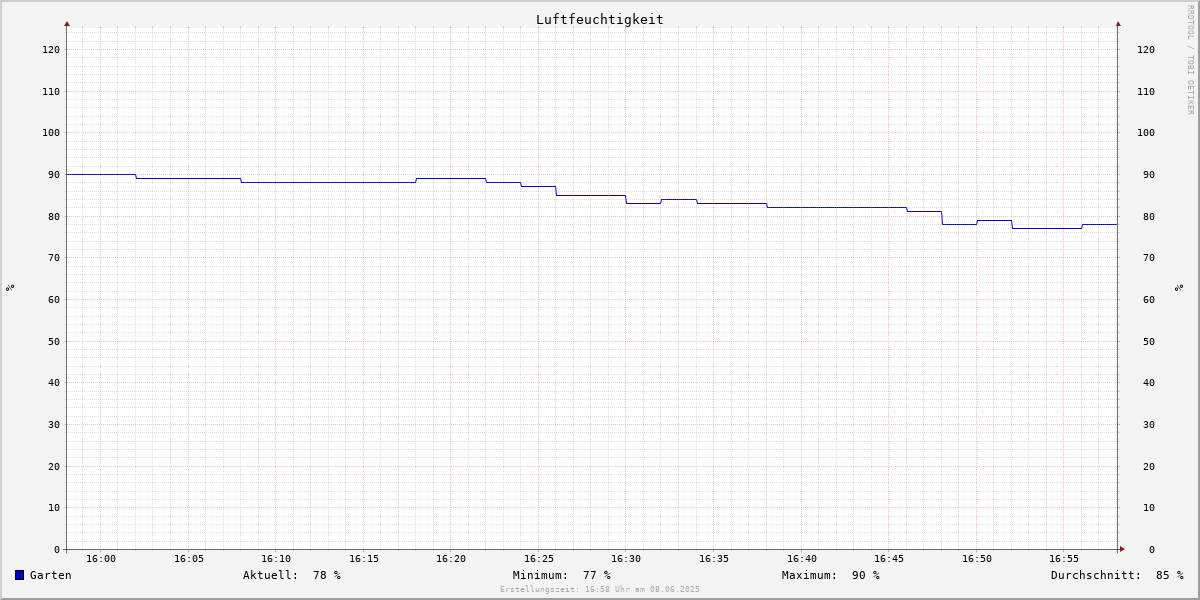Screen dimensions: 1200x600
Task: Click the % unit label beside left axis
Action: tap(10, 287)
